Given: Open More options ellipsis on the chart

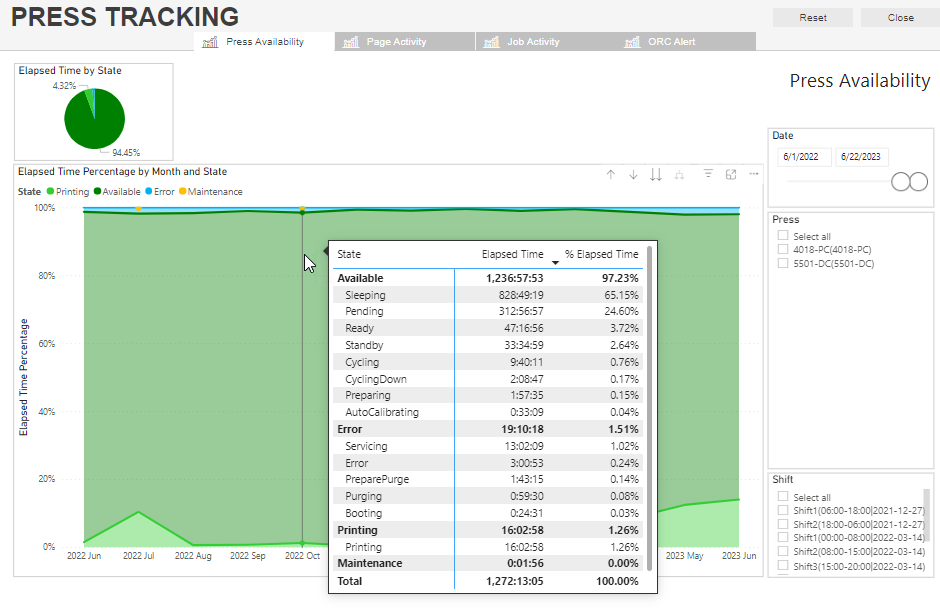Looking at the screenshot, I should tap(754, 174).
